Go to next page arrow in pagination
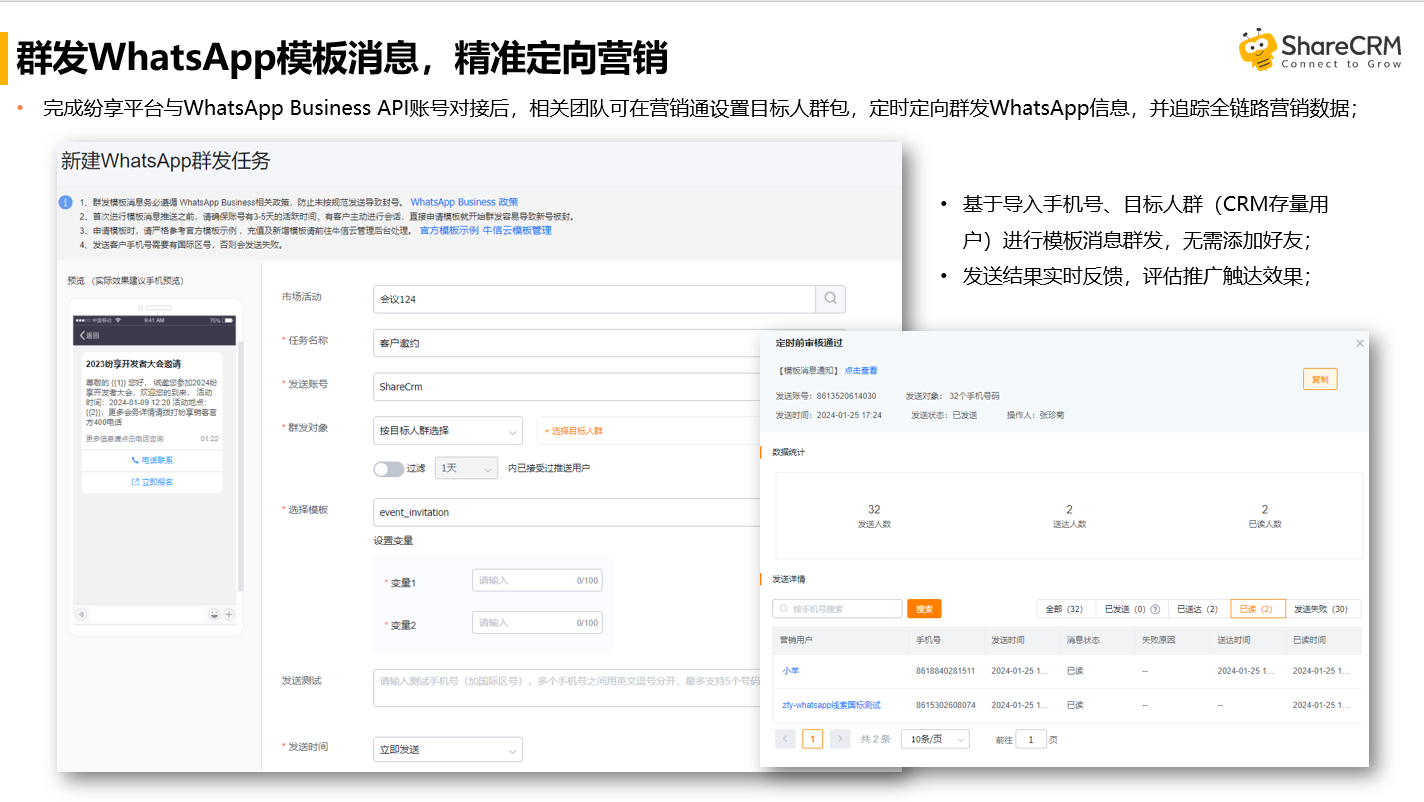The image size is (1424, 802). (840, 739)
